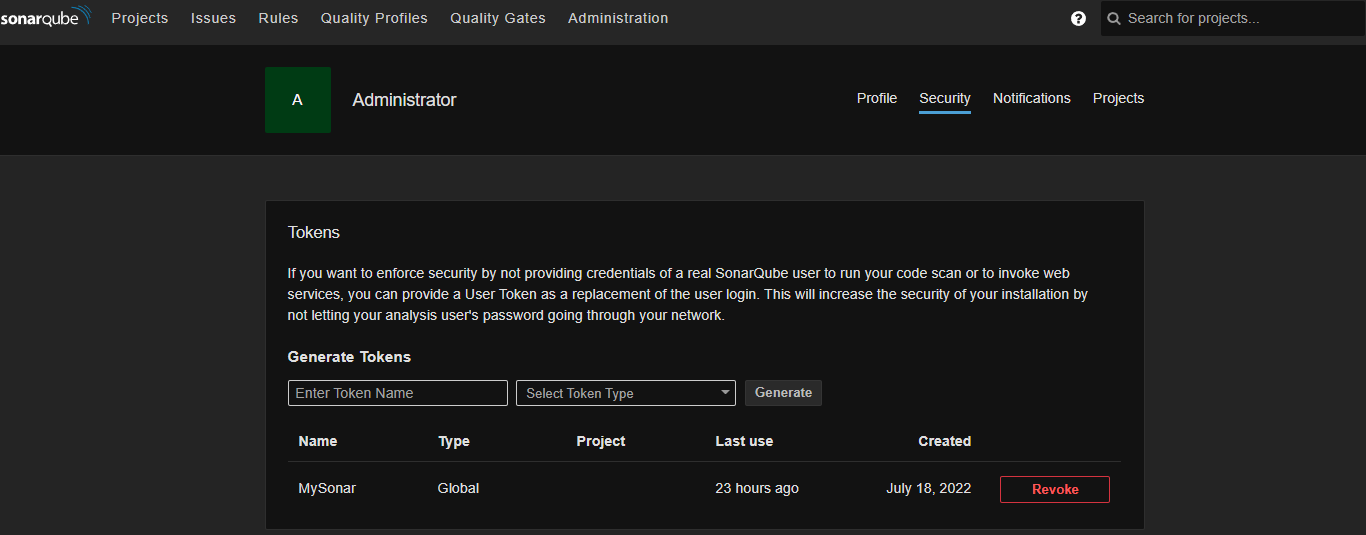Screen dimensions: 1366x535
Task: Open the help question mark icon
Action: click(x=1078, y=18)
